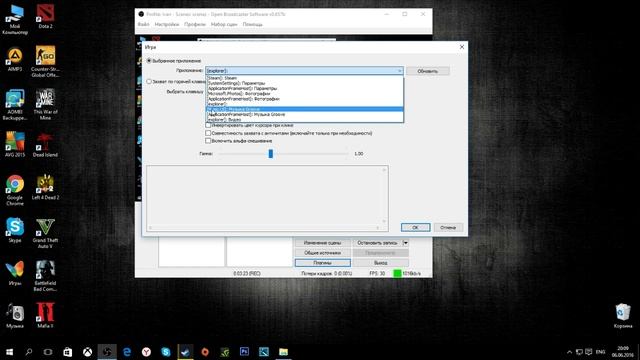This screenshot has height=360, width=640.
Task: Open the 'Набор сцен' menu
Action: [x=224, y=24]
